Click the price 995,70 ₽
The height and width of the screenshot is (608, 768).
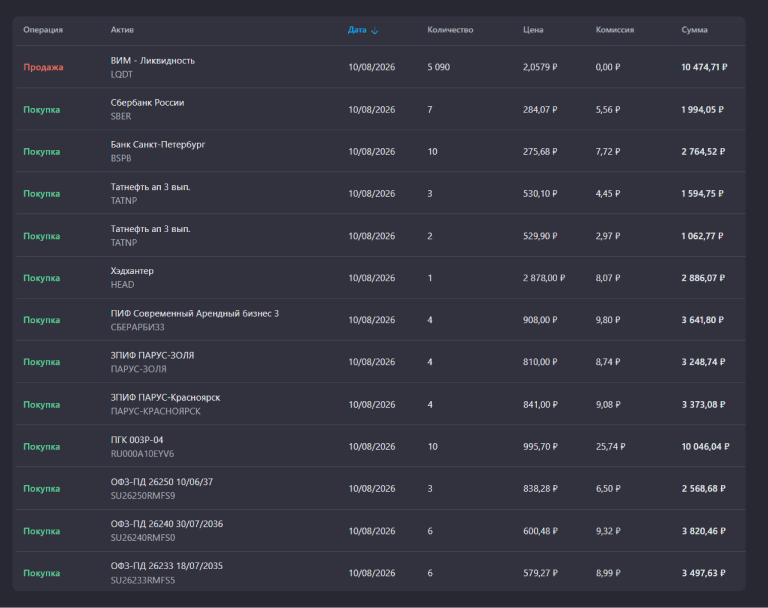[x=540, y=447]
